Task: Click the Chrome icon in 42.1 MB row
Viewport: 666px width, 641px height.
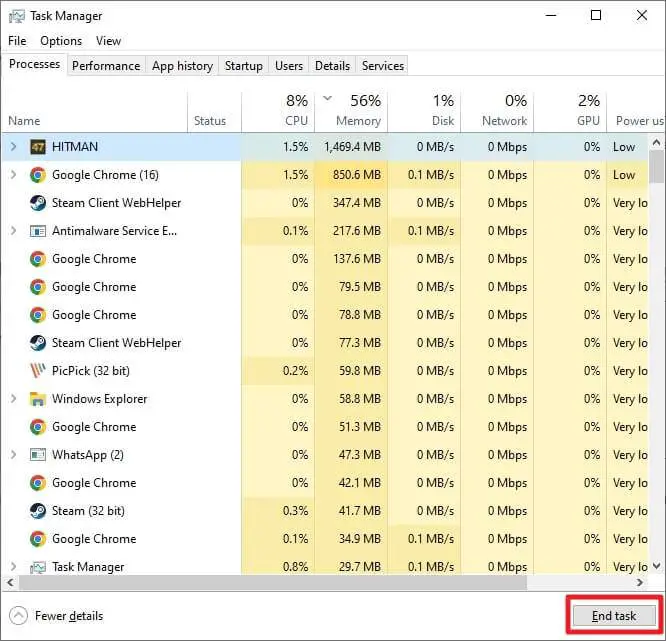Action: [x=38, y=483]
